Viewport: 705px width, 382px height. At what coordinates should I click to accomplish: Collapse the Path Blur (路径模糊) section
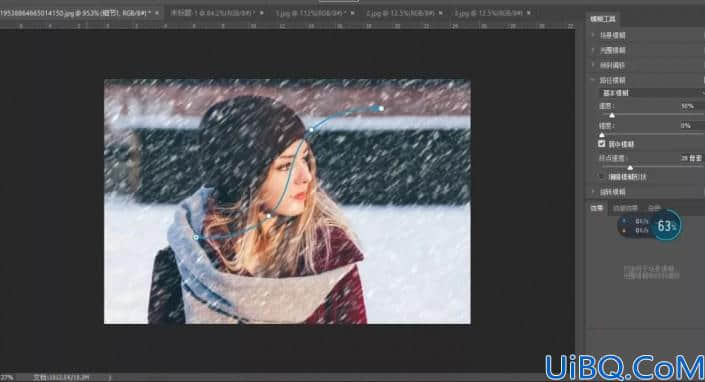[593, 80]
